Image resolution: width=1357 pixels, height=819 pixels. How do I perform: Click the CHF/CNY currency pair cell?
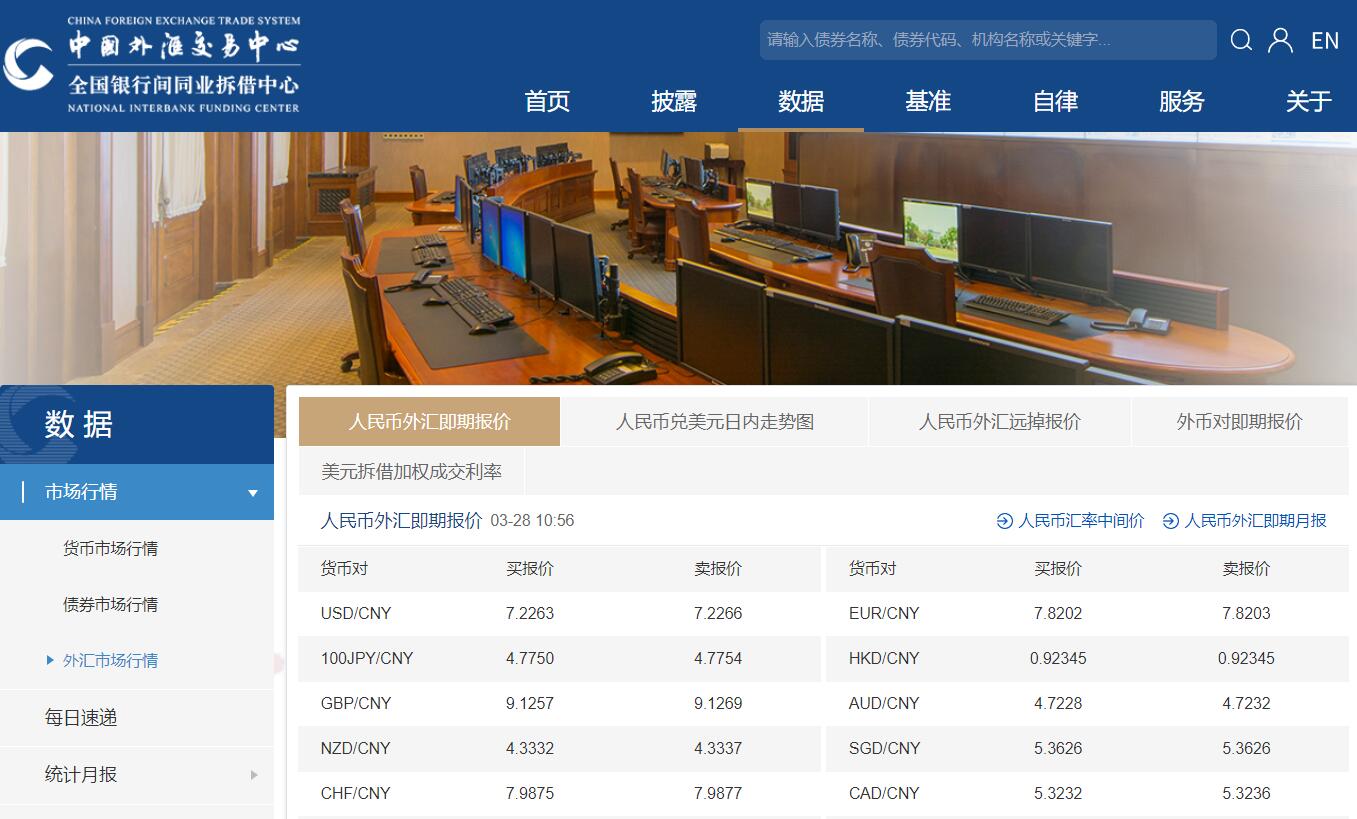[x=355, y=793]
